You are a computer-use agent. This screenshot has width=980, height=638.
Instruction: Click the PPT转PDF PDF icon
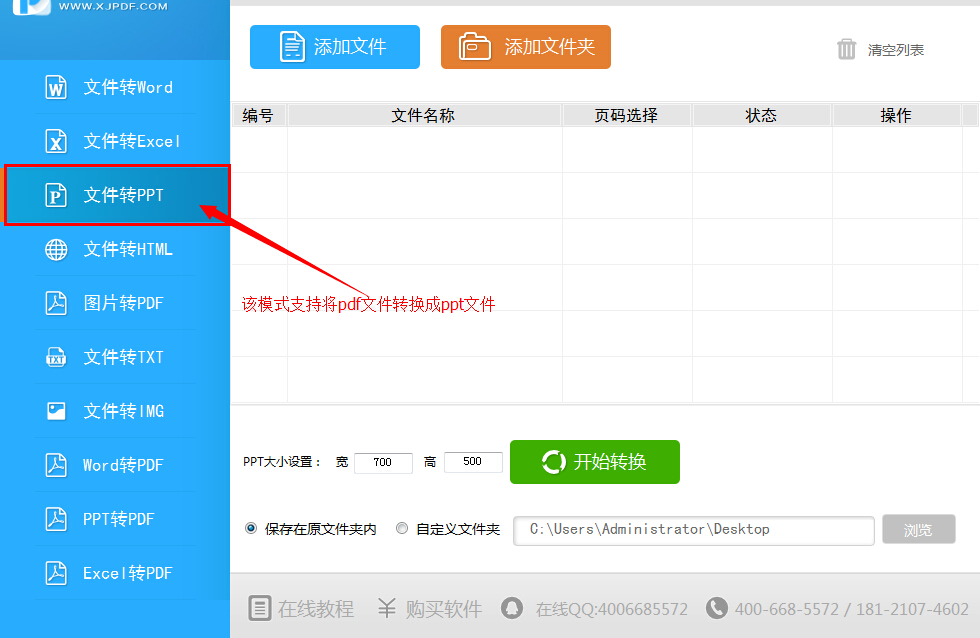56,519
